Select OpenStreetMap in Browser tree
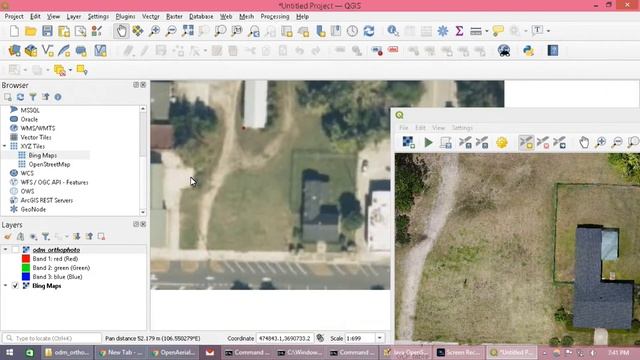Viewport: 640px width, 360px height. [x=49, y=164]
